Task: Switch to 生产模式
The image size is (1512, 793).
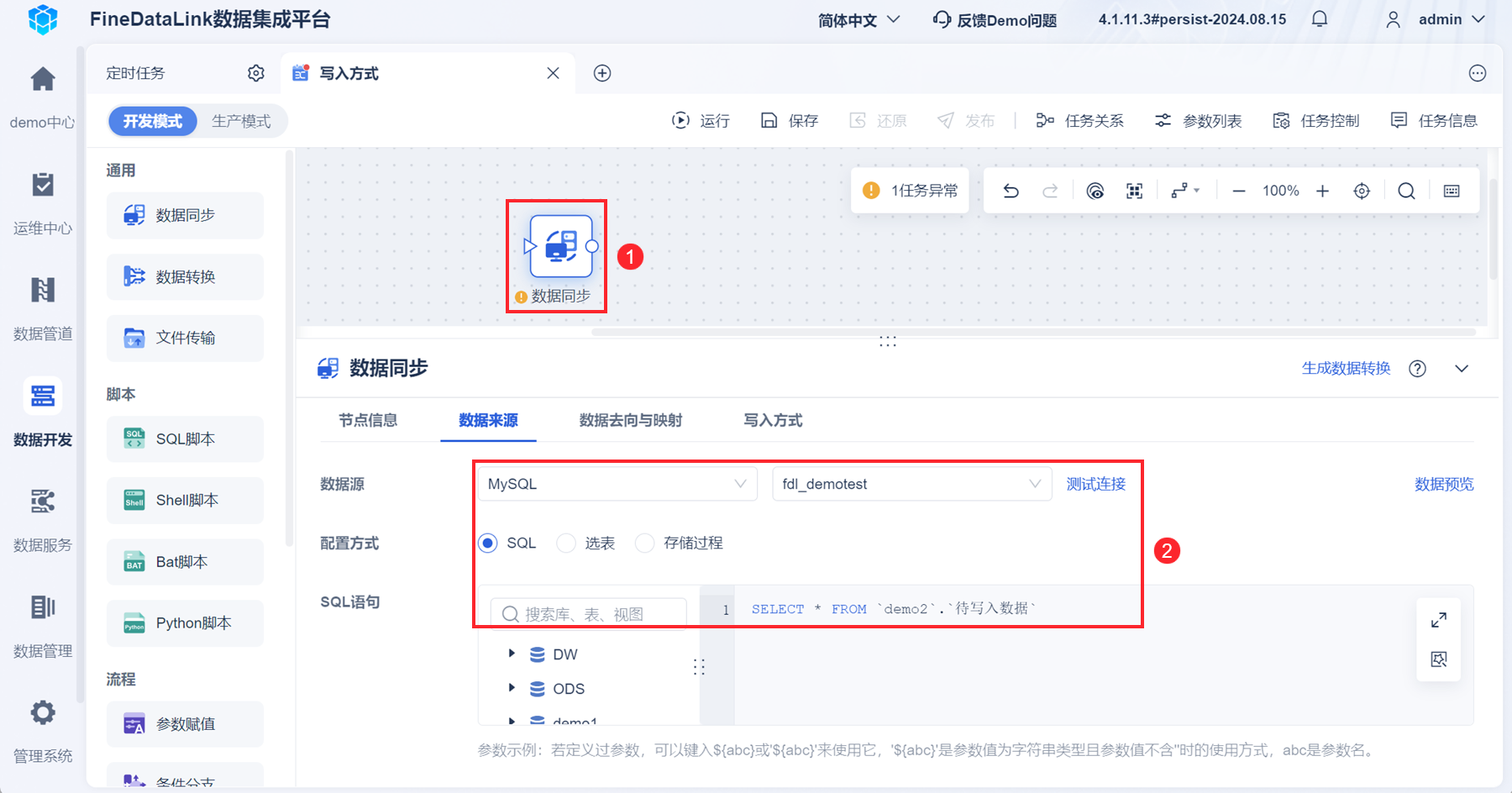Action: pos(241,121)
